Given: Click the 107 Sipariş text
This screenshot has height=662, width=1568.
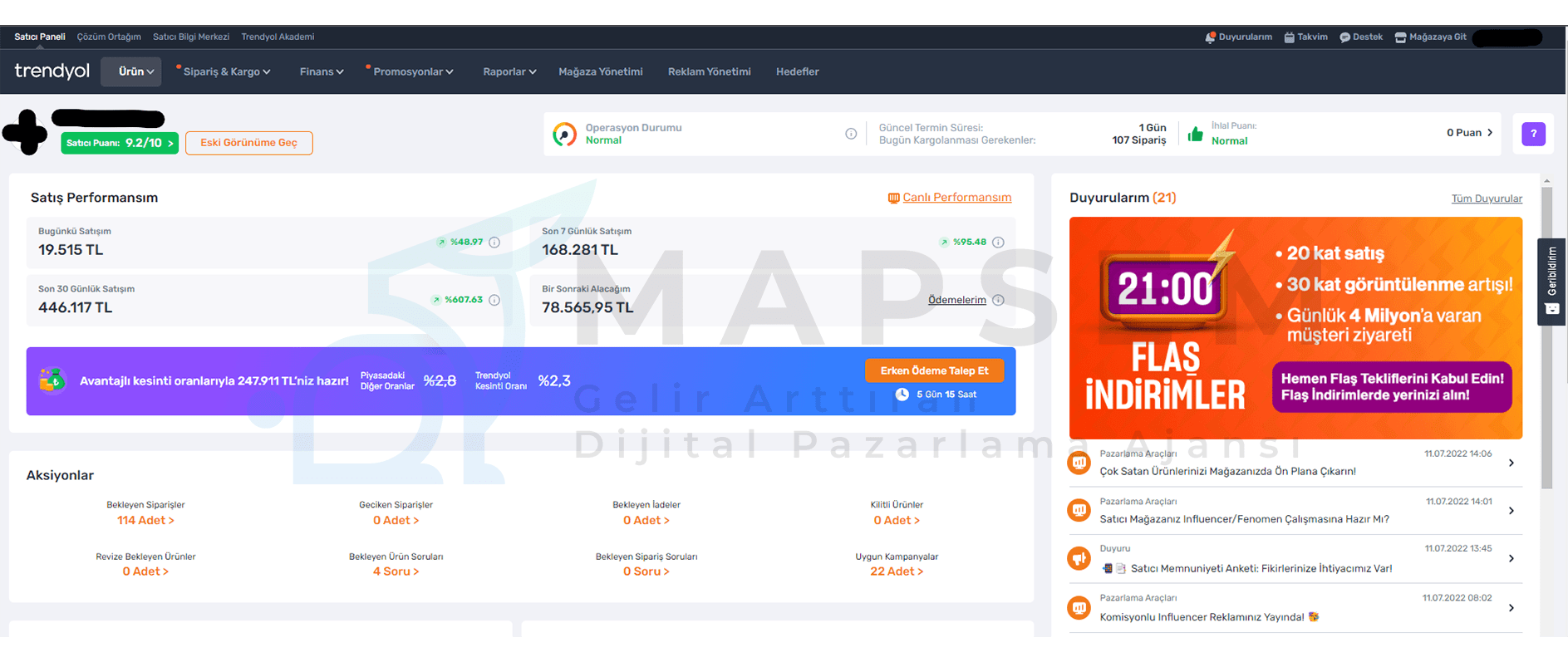Looking at the screenshot, I should 1139,140.
